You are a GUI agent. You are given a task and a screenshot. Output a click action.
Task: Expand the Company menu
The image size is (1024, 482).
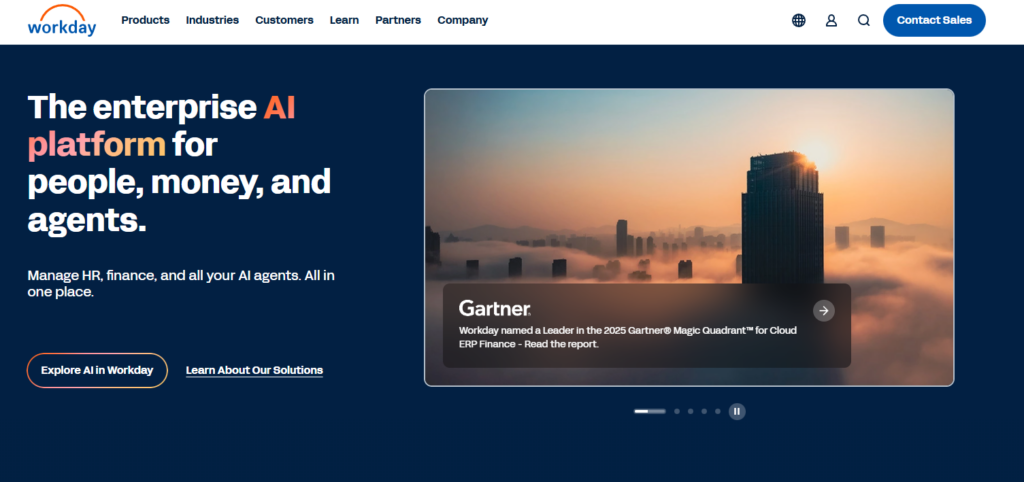(x=462, y=20)
